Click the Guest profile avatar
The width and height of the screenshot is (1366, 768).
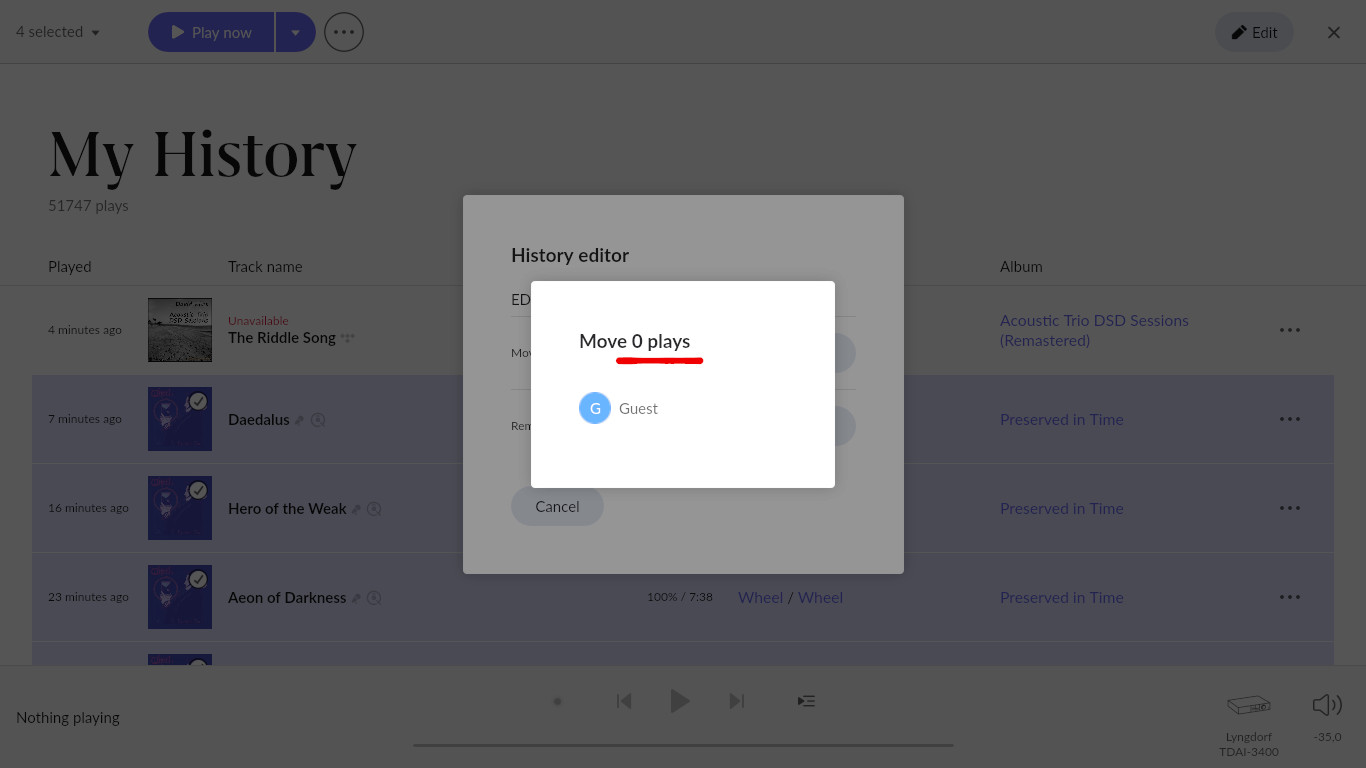[595, 408]
